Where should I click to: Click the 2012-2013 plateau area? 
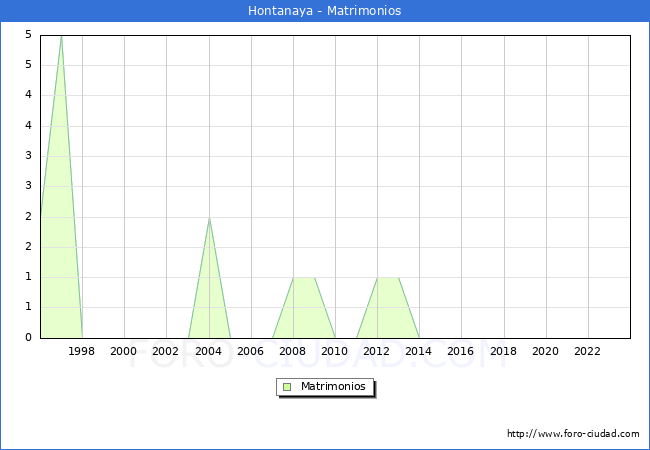pos(388,307)
